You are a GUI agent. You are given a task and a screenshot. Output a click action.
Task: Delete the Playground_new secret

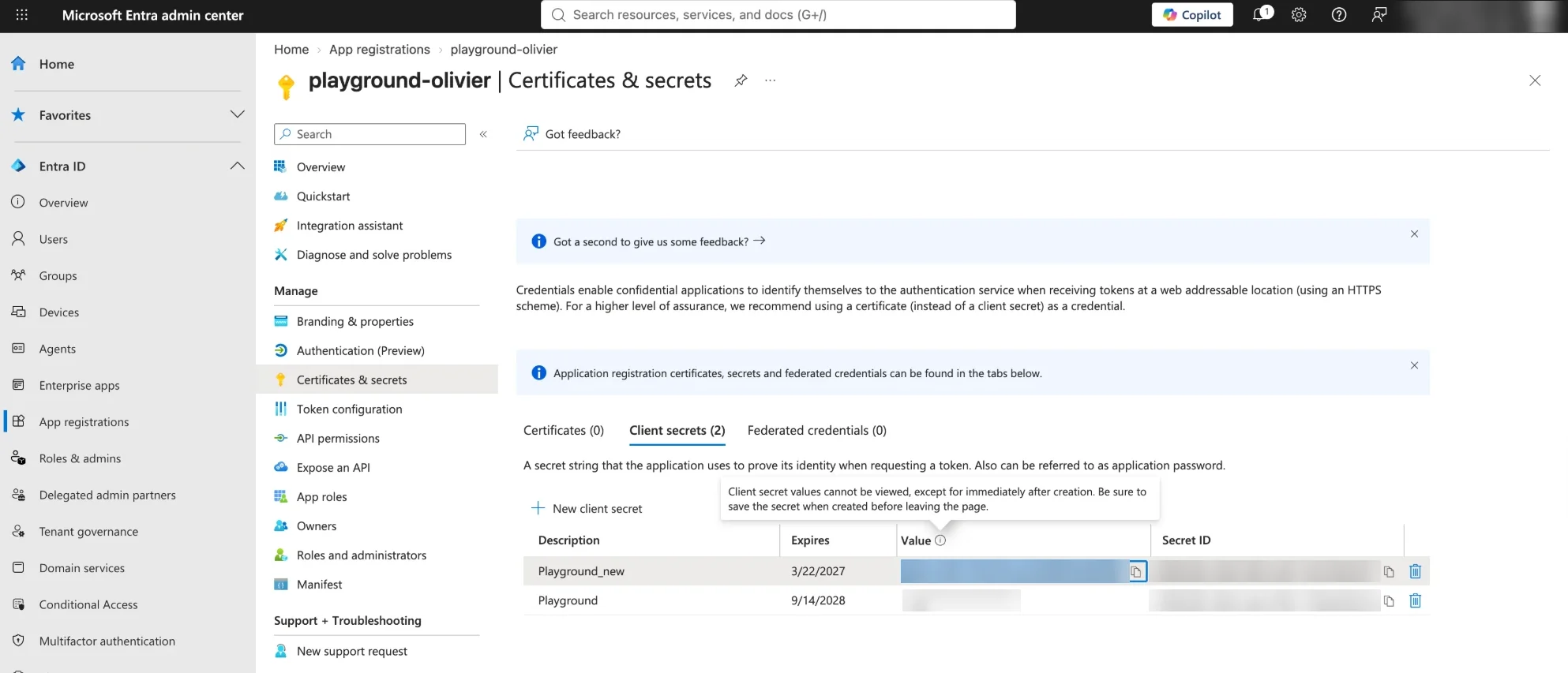click(x=1416, y=571)
